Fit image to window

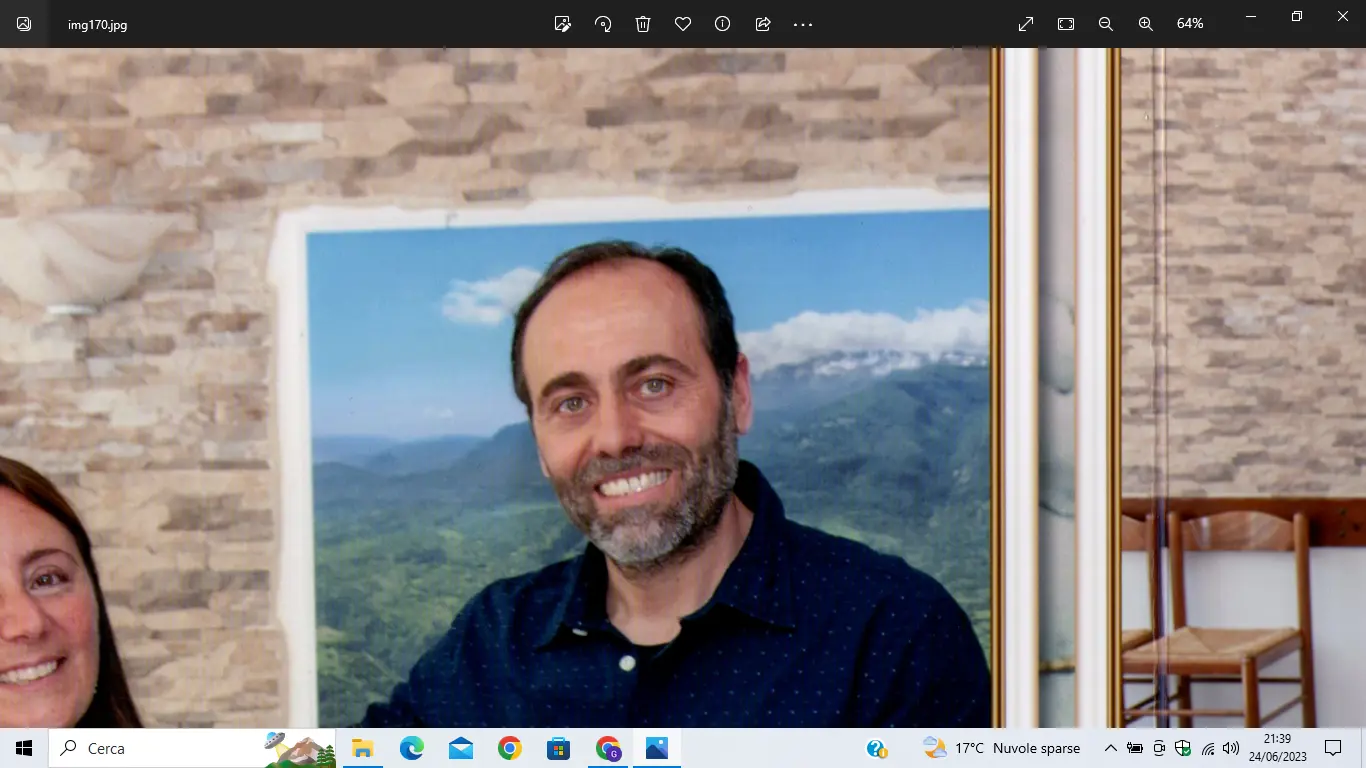(1066, 24)
